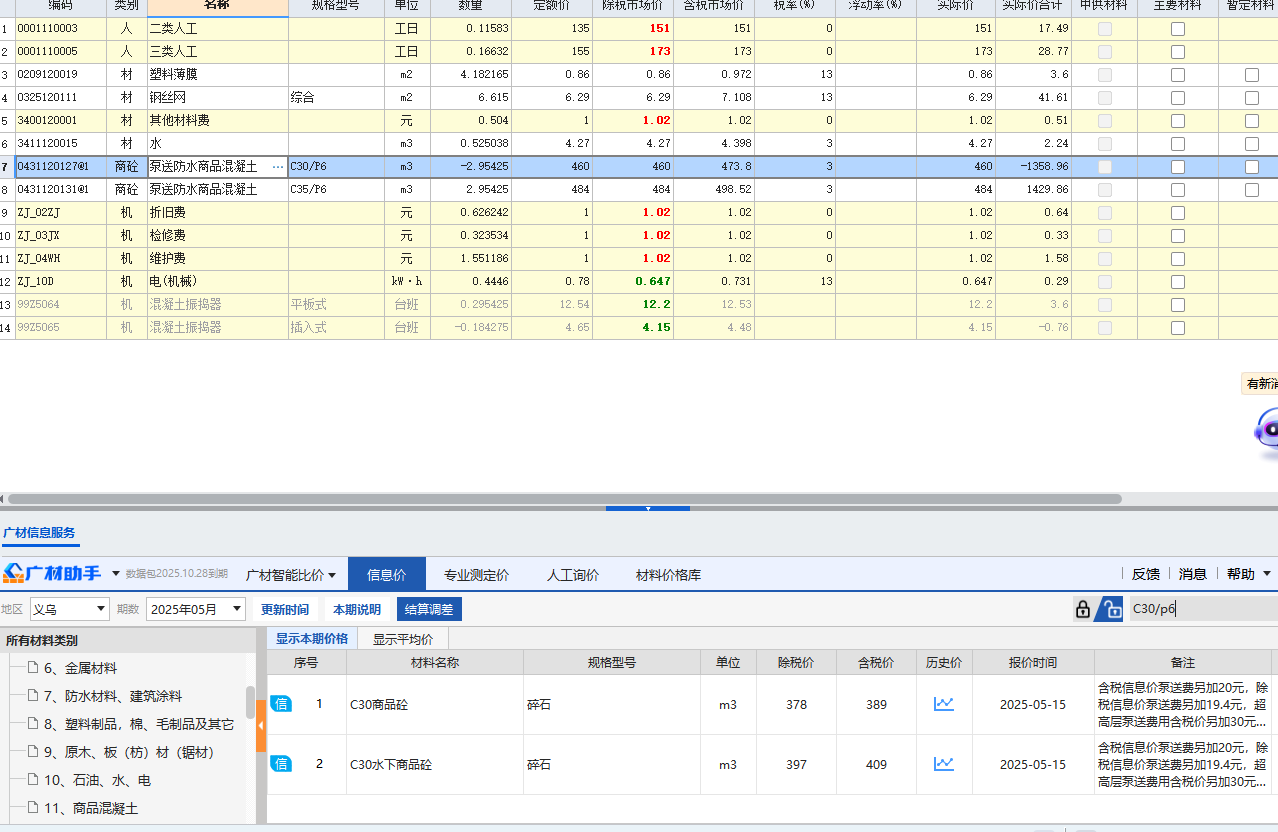Open the 反馈 link
The width and height of the screenshot is (1278, 832).
tap(1146, 574)
